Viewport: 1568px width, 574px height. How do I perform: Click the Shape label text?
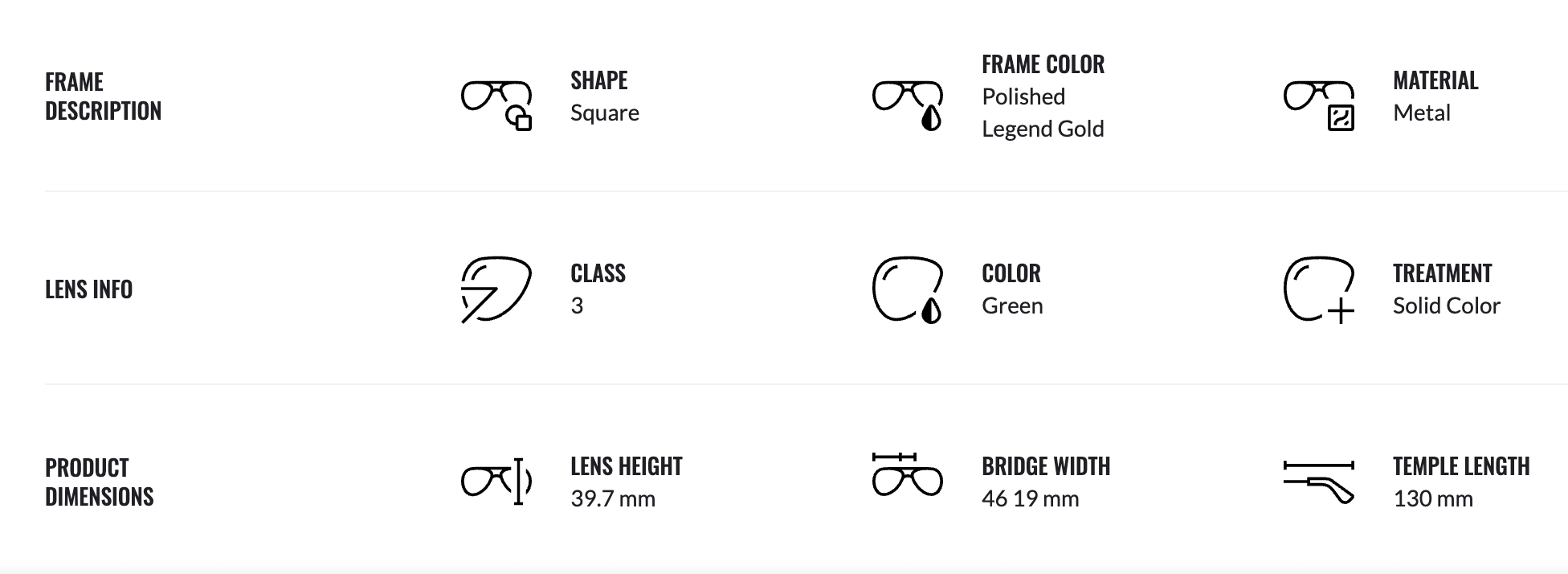[x=599, y=80]
